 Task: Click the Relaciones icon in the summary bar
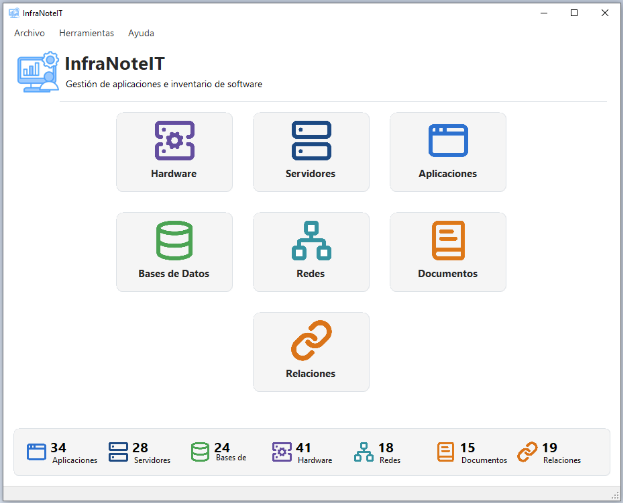tap(527, 452)
